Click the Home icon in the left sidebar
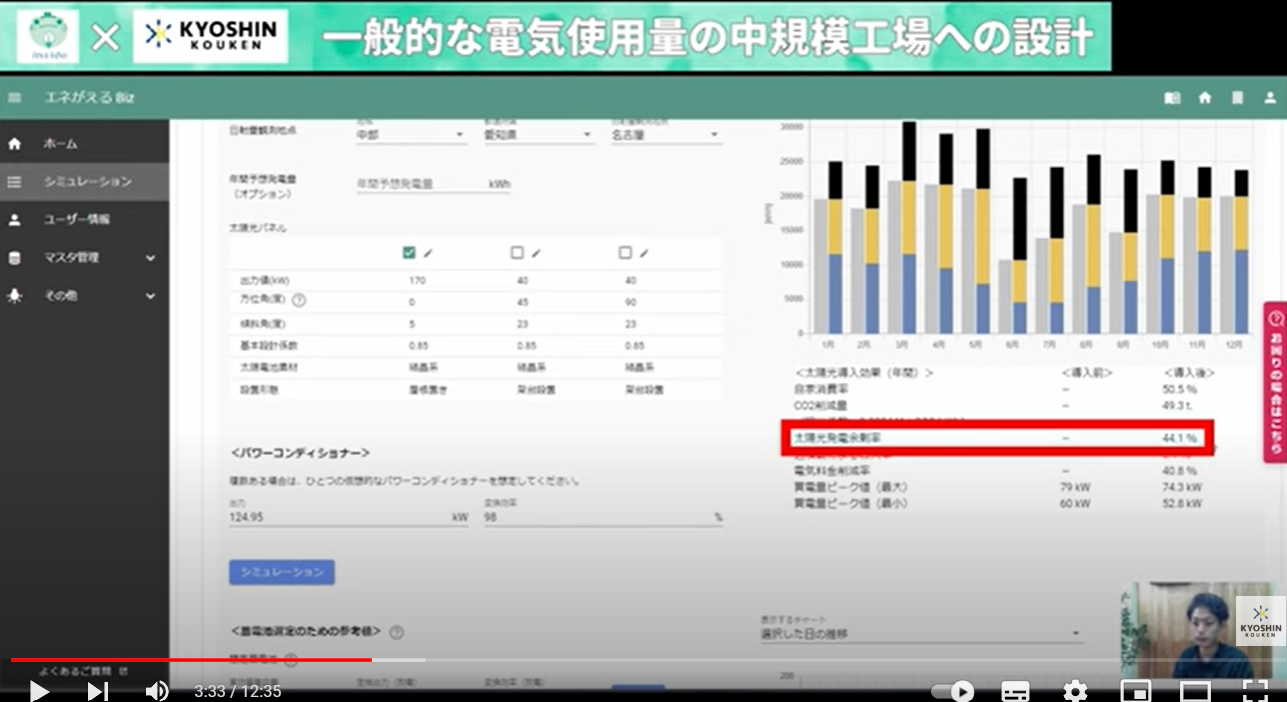Screen dimensions: 1287x702 tap(14, 144)
